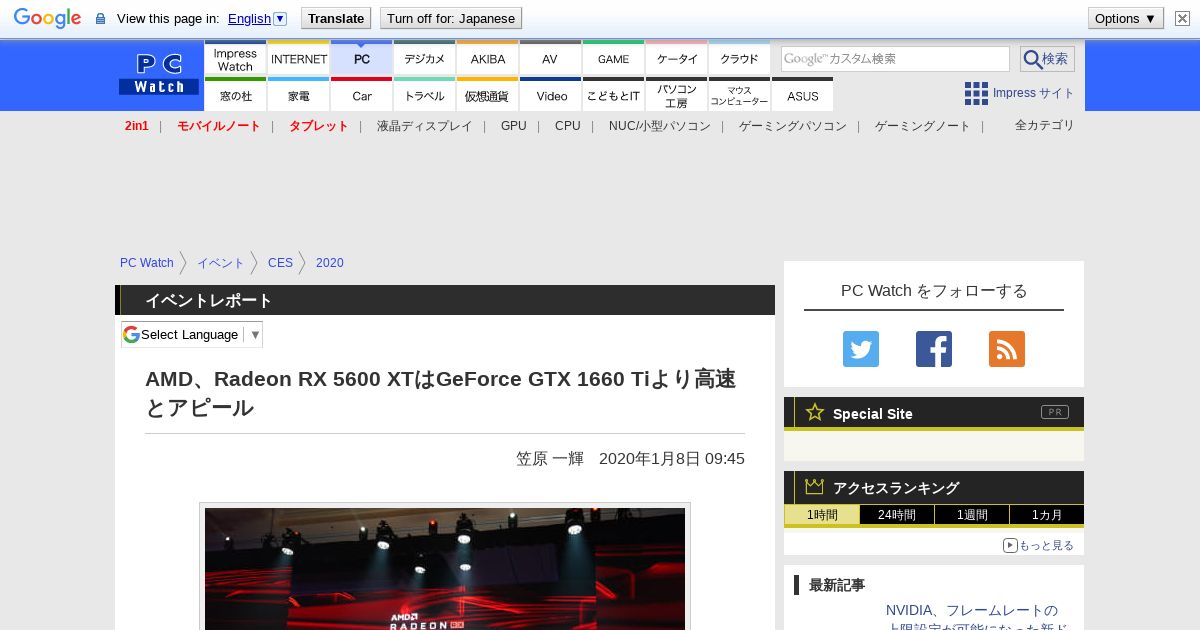Viewport: 1200px width, 630px height.
Task: Click the magnifier 検索 search button
Action: pyautogui.click(x=1047, y=59)
